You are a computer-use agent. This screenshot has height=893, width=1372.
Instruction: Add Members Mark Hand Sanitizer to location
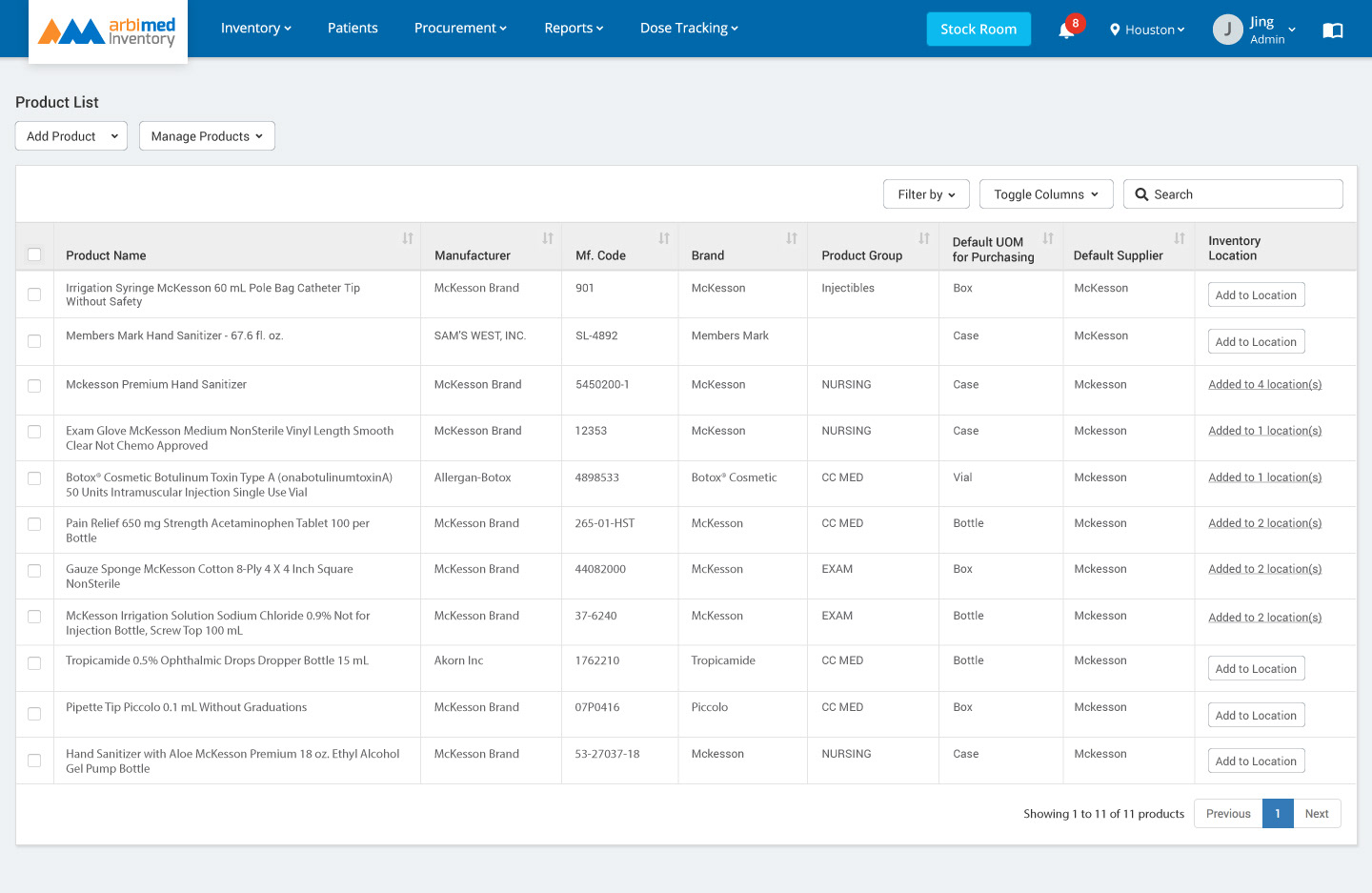coord(1256,342)
